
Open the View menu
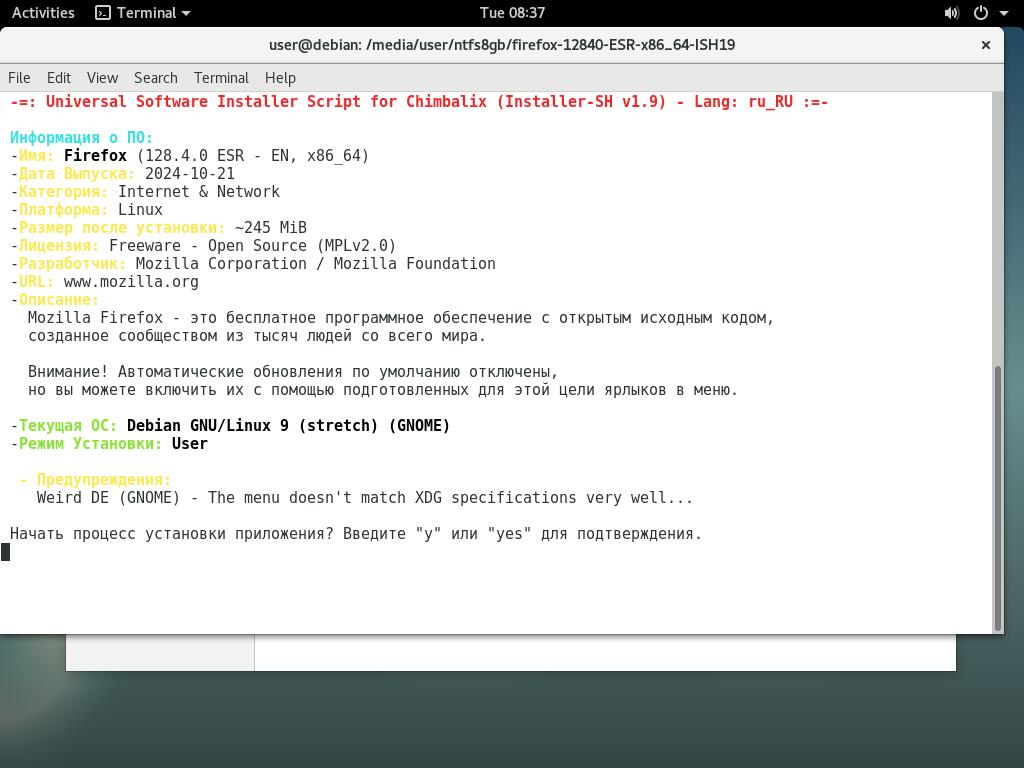pyautogui.click(x=103, y=78)
